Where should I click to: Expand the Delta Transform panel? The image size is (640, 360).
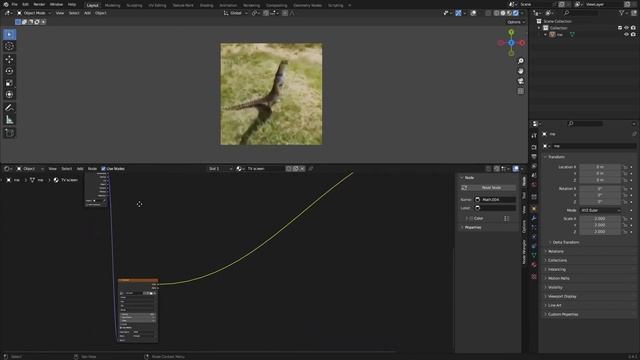tap(565, 242)
